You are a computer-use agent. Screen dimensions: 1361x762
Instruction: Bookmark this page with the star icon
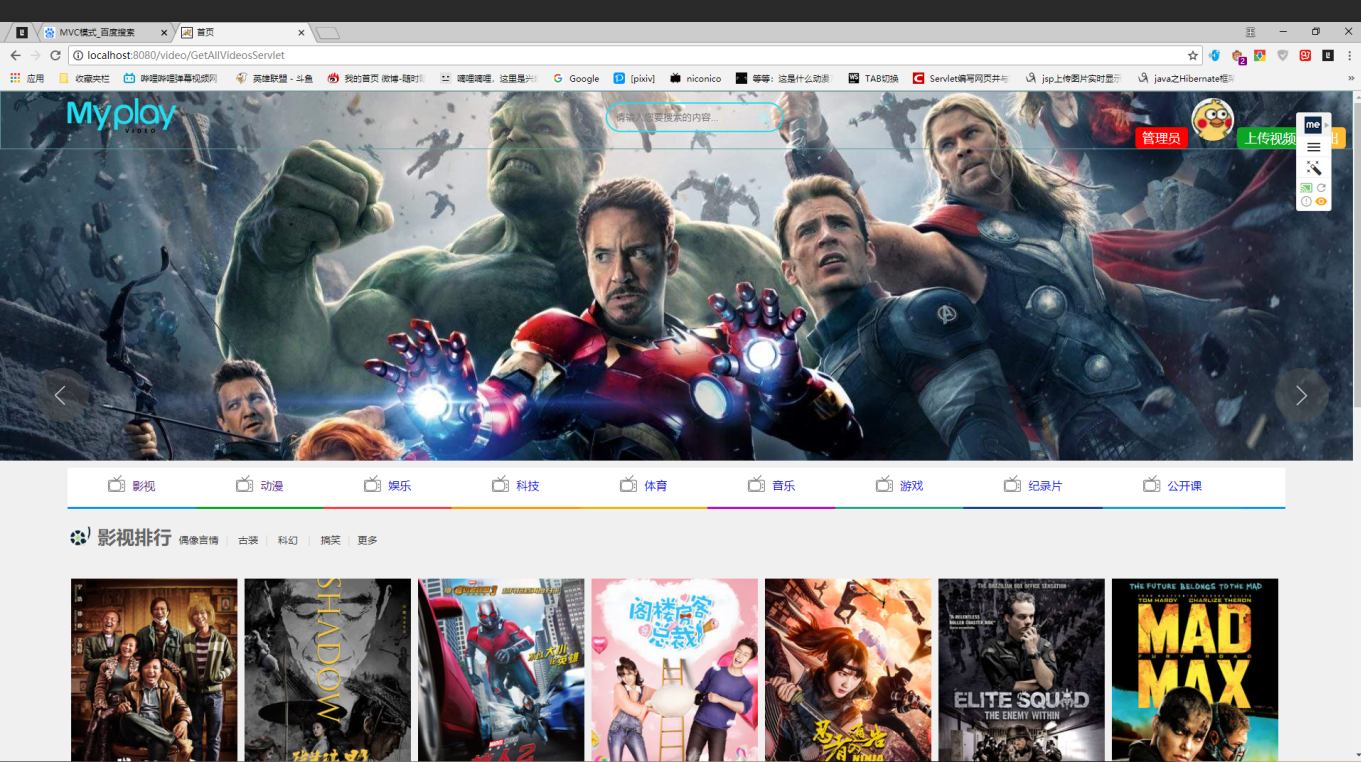(1193, 56)
